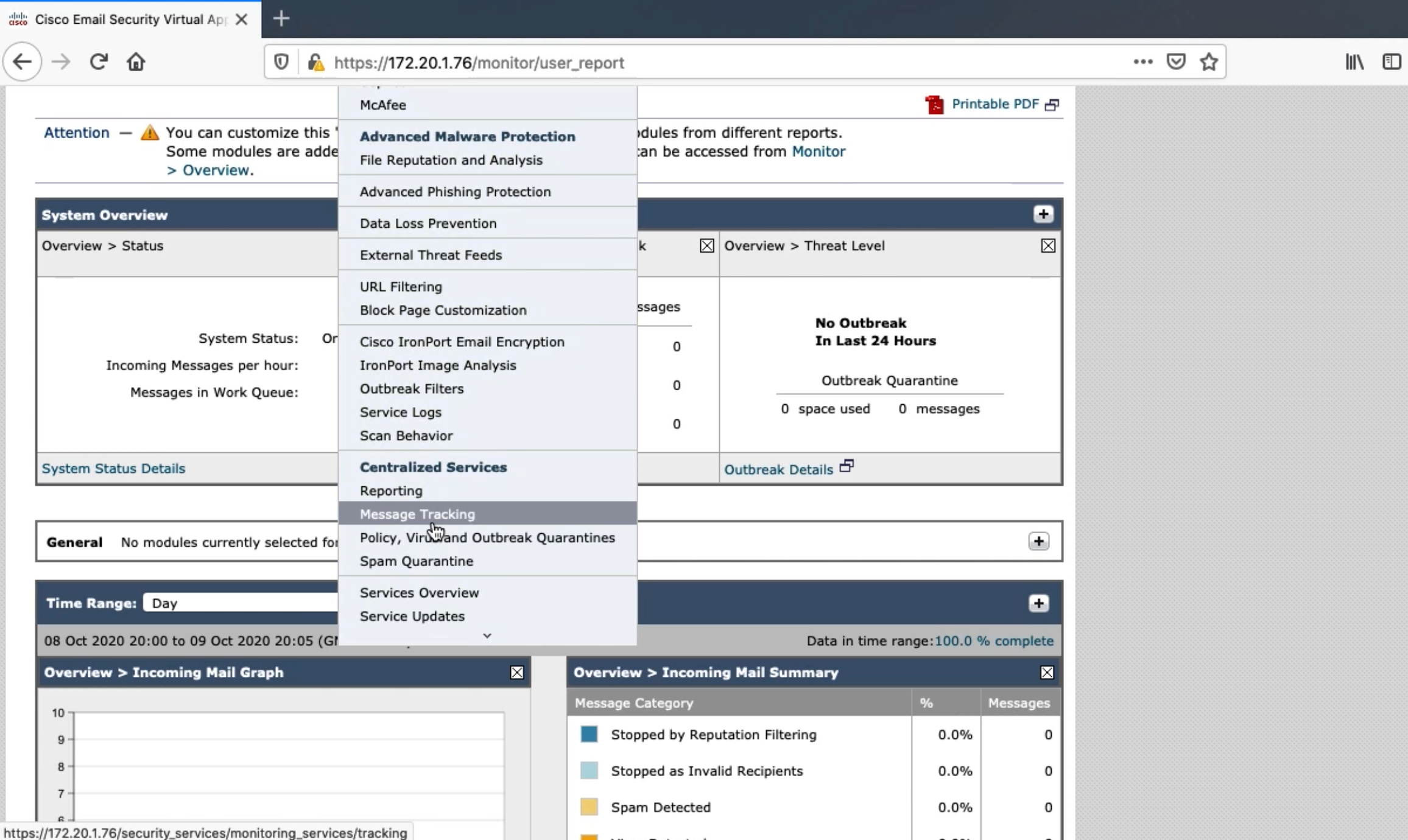The image size is (1408, 840).
Task: Select McAfee from the menu
Action: 488,105
